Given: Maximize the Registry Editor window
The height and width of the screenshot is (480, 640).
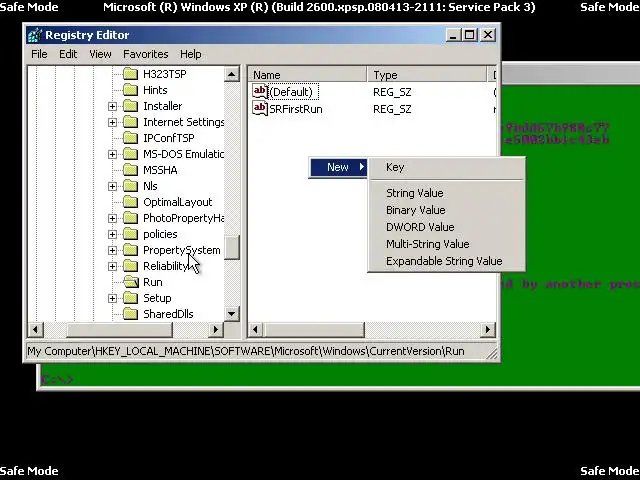Looking at the screenshot, I should coord(469,35).
